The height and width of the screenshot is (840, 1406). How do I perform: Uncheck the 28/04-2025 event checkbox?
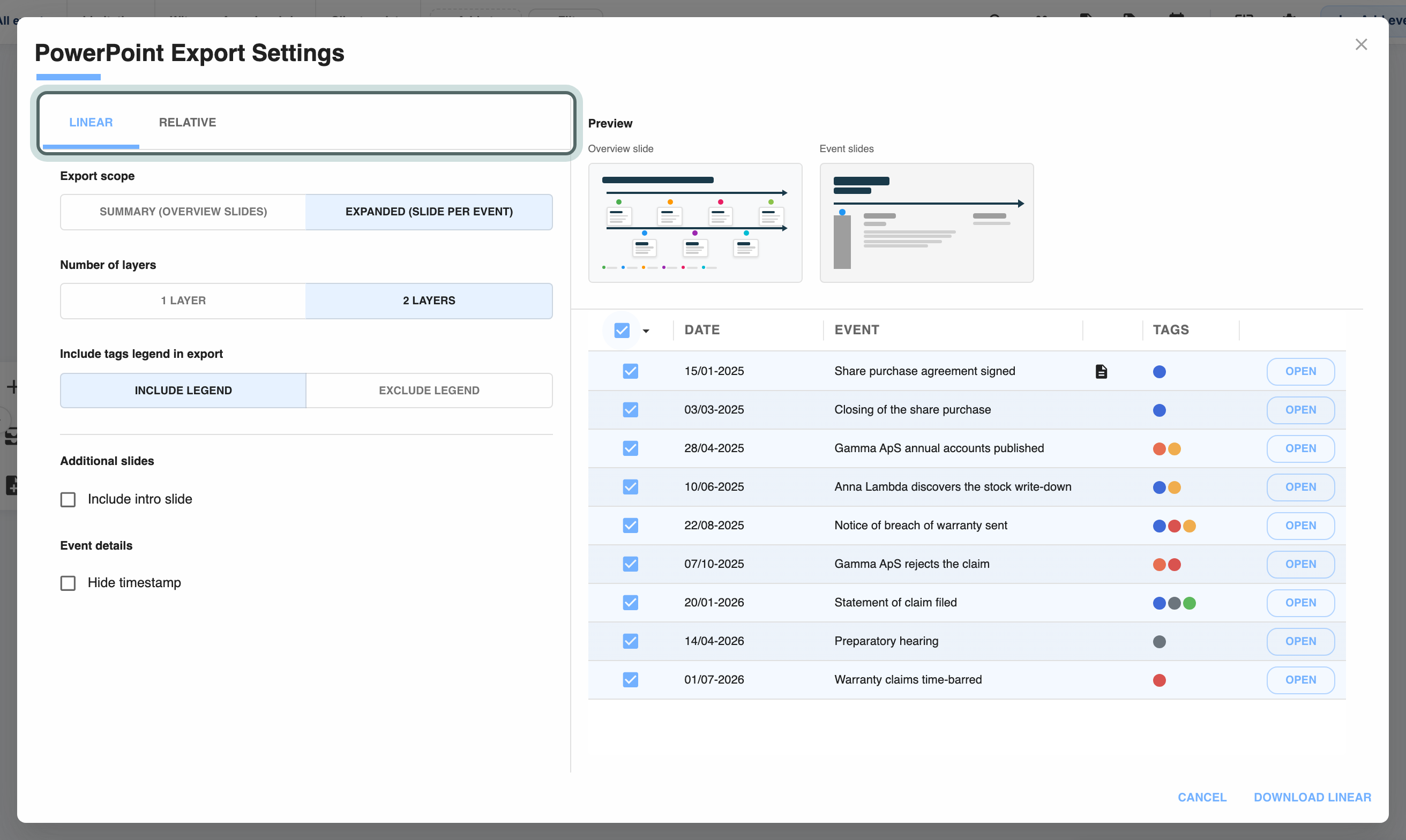coord(630,448)
